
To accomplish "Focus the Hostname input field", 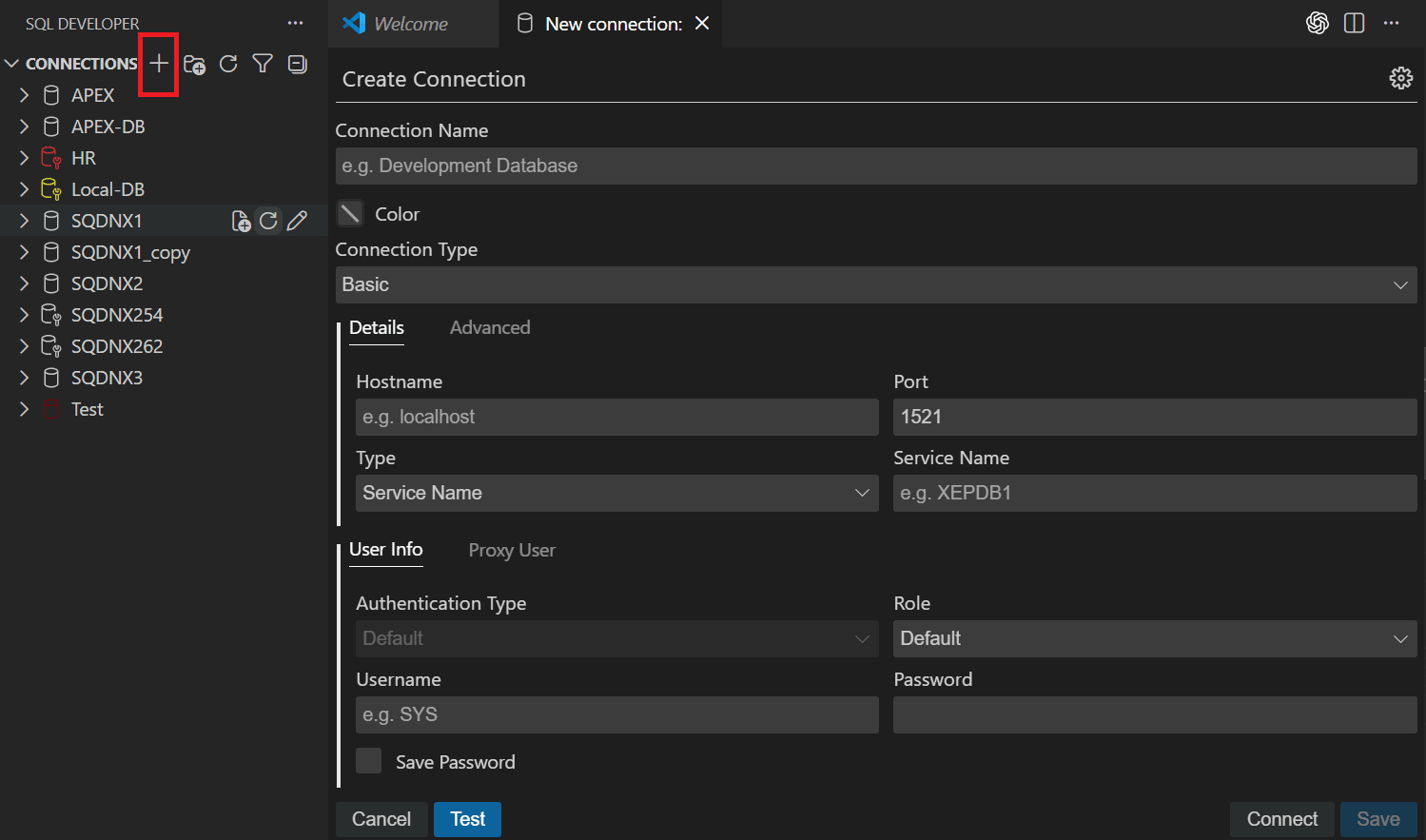I will (x=616, y=417).
